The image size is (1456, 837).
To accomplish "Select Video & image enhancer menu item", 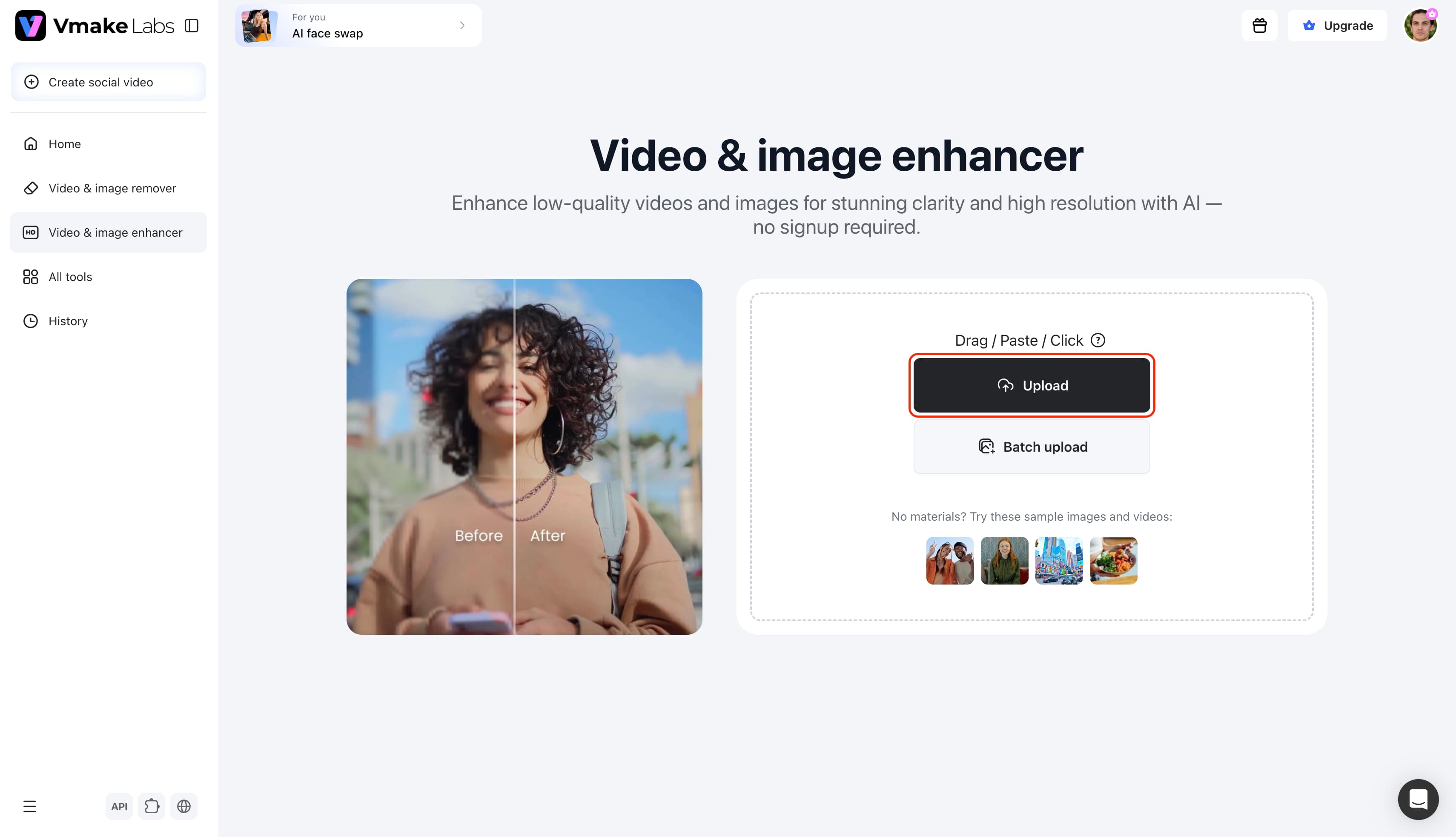I will coord(108,232).
